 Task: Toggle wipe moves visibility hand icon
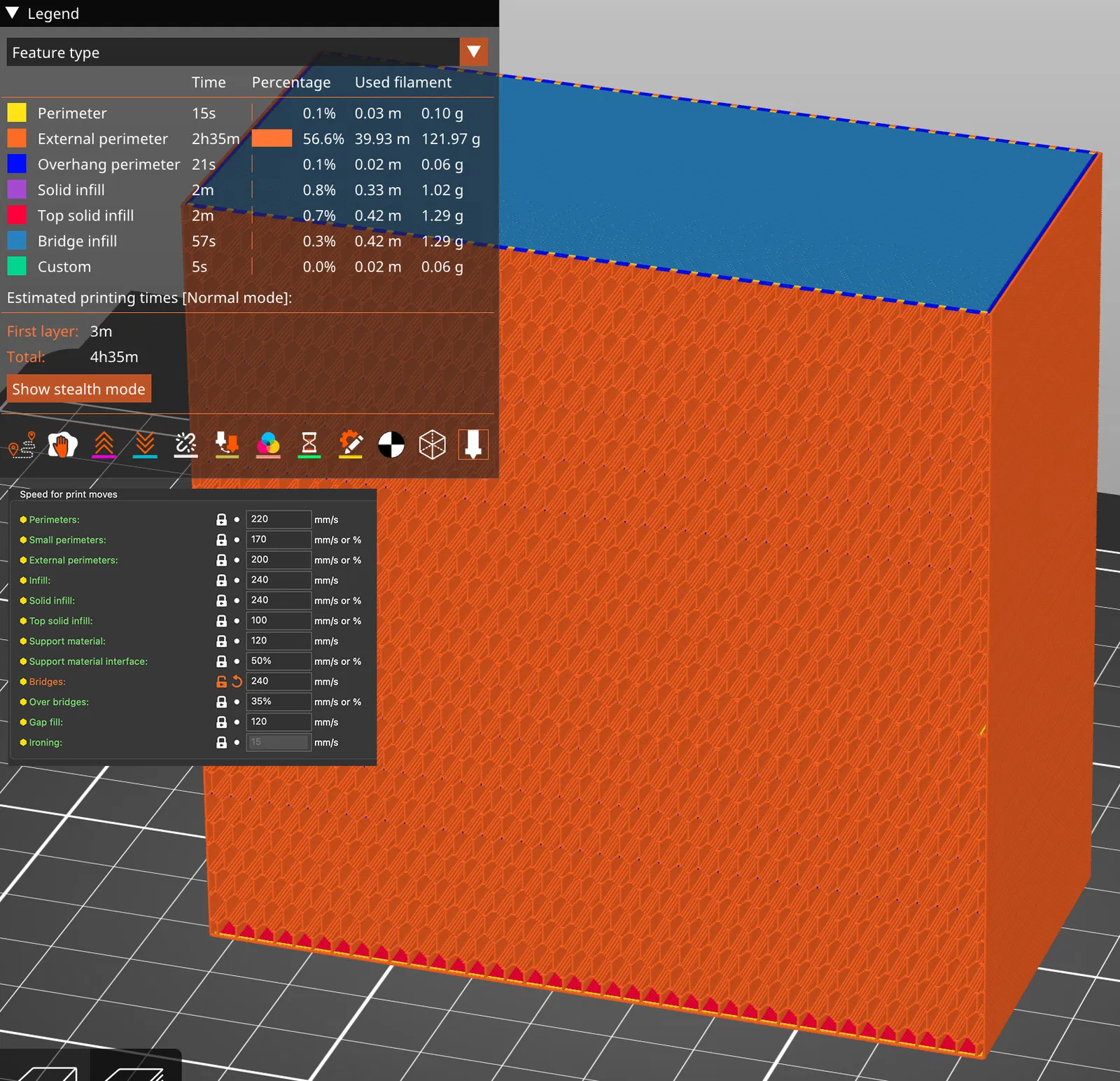(x=62, y=445)
